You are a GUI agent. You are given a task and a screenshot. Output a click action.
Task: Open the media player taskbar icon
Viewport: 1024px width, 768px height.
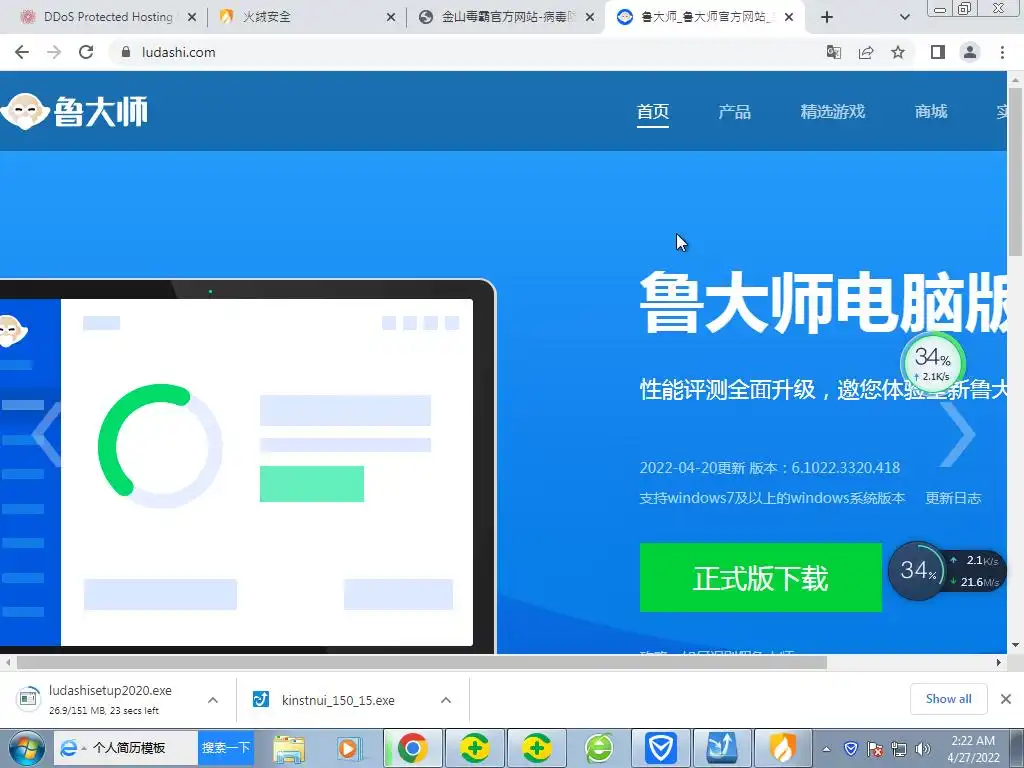pyautogui.click(x=349, y=748)
